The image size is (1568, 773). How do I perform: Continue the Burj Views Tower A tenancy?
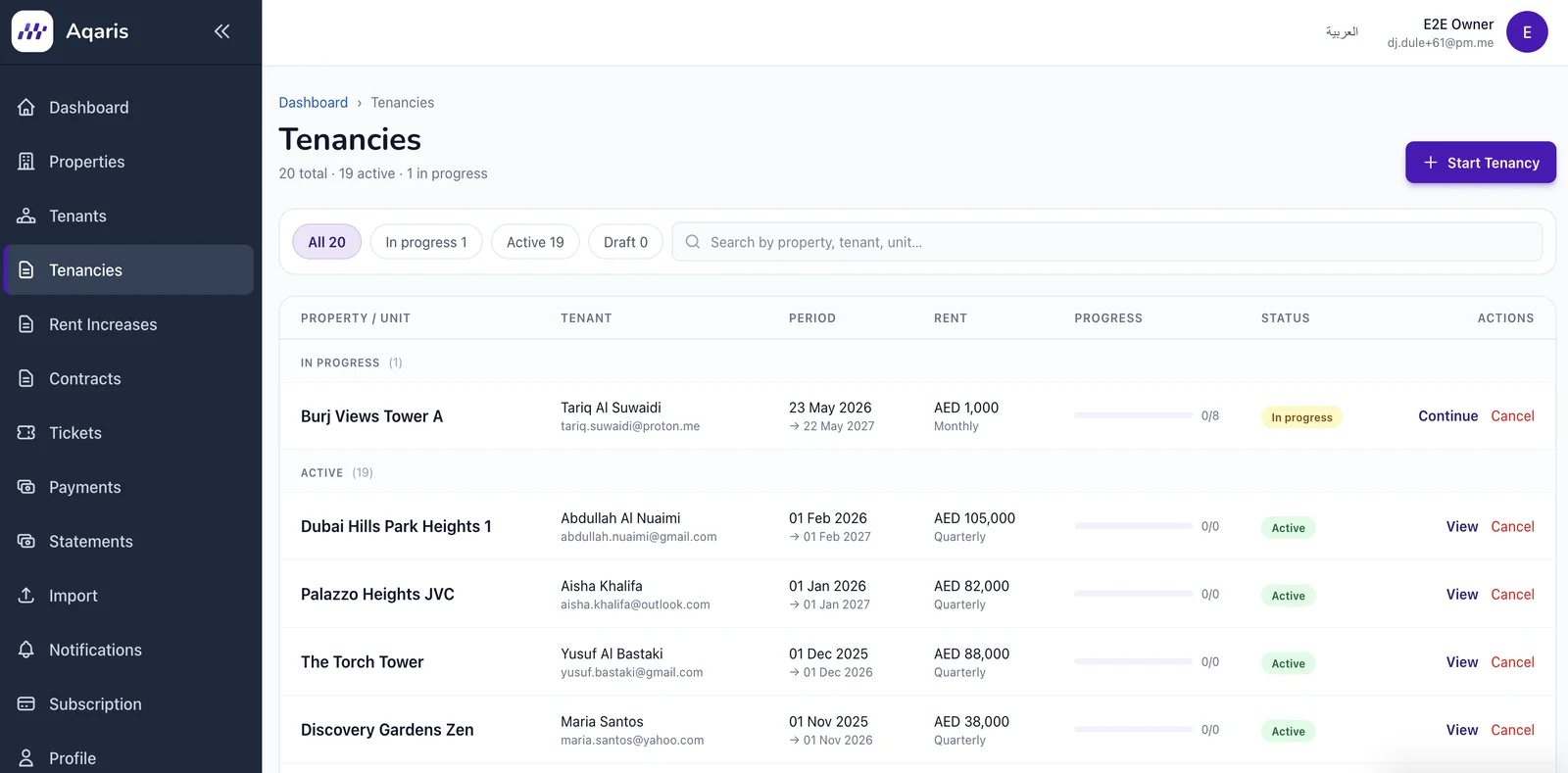point(1447,416)
